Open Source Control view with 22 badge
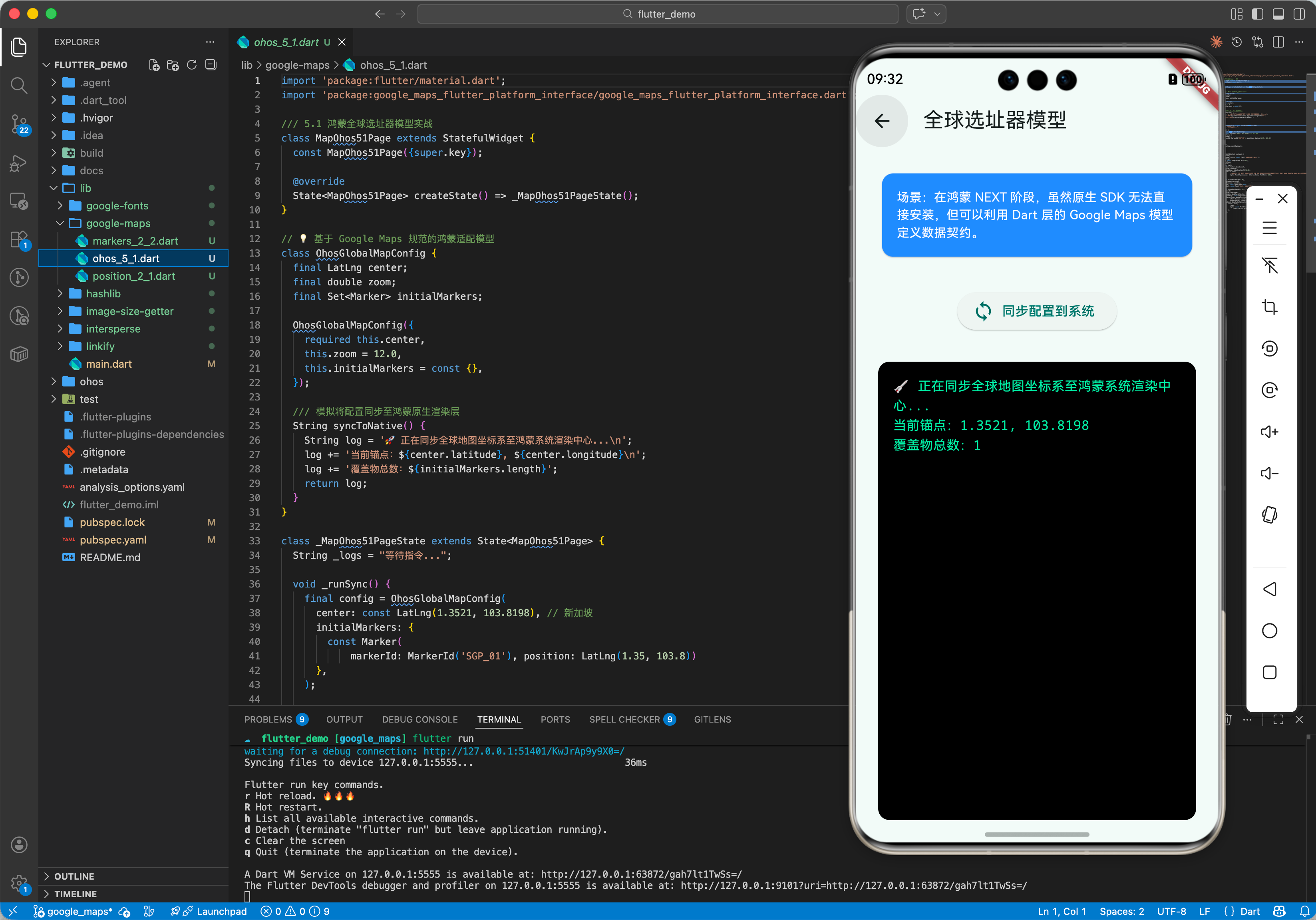The height and width of the screenshot is (920, 1316). (19, 123)
